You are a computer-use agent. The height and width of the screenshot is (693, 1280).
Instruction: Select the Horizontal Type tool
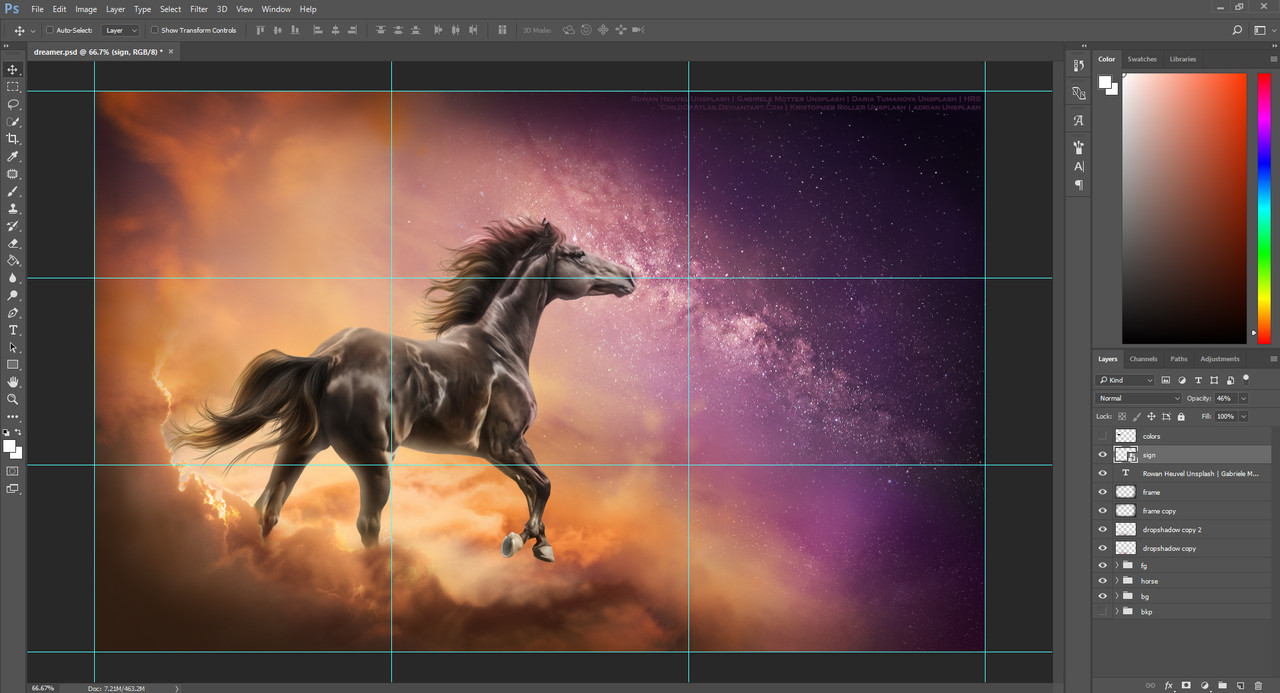(13, 330)
